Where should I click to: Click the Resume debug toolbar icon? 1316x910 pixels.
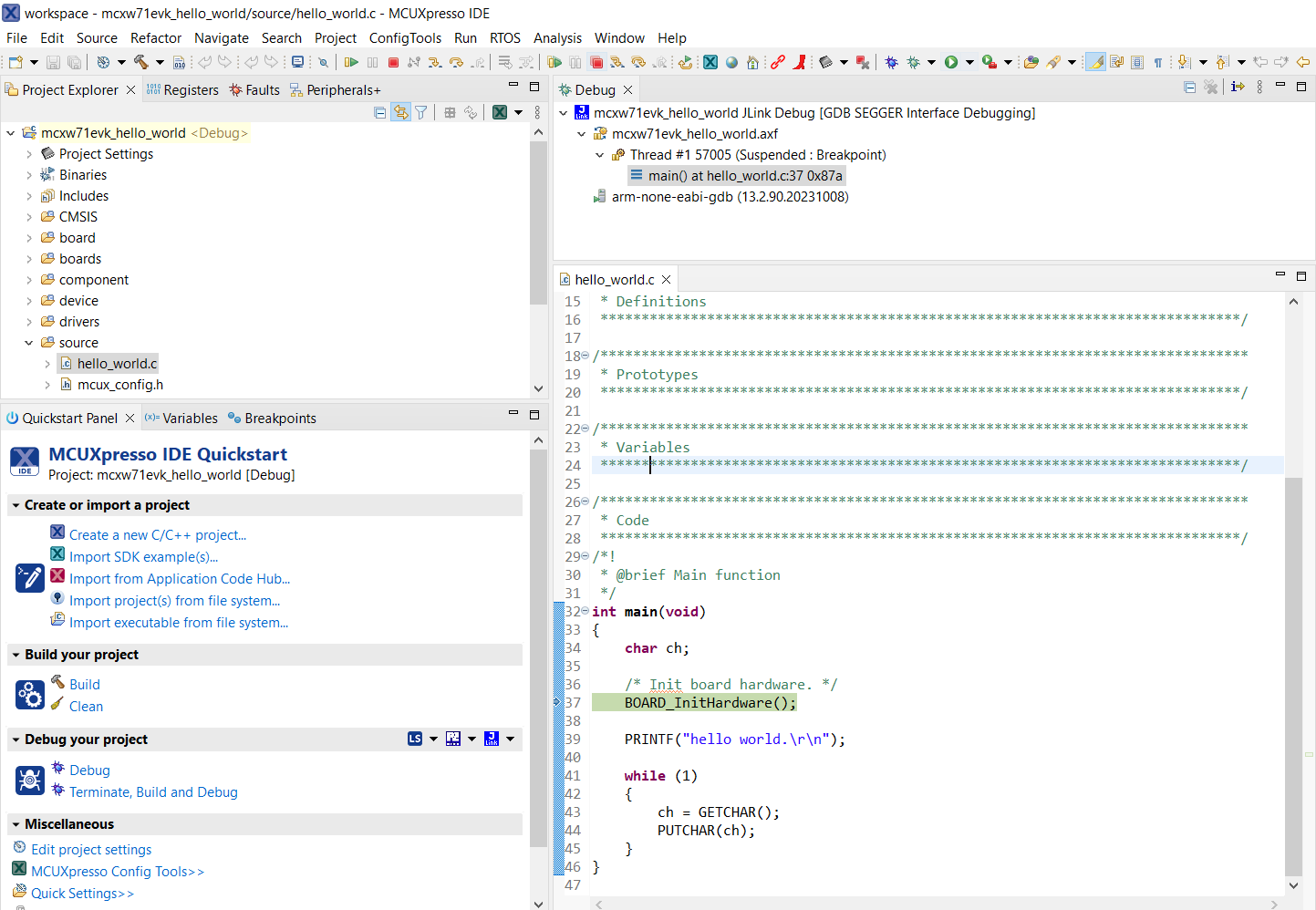click(351, 62)
